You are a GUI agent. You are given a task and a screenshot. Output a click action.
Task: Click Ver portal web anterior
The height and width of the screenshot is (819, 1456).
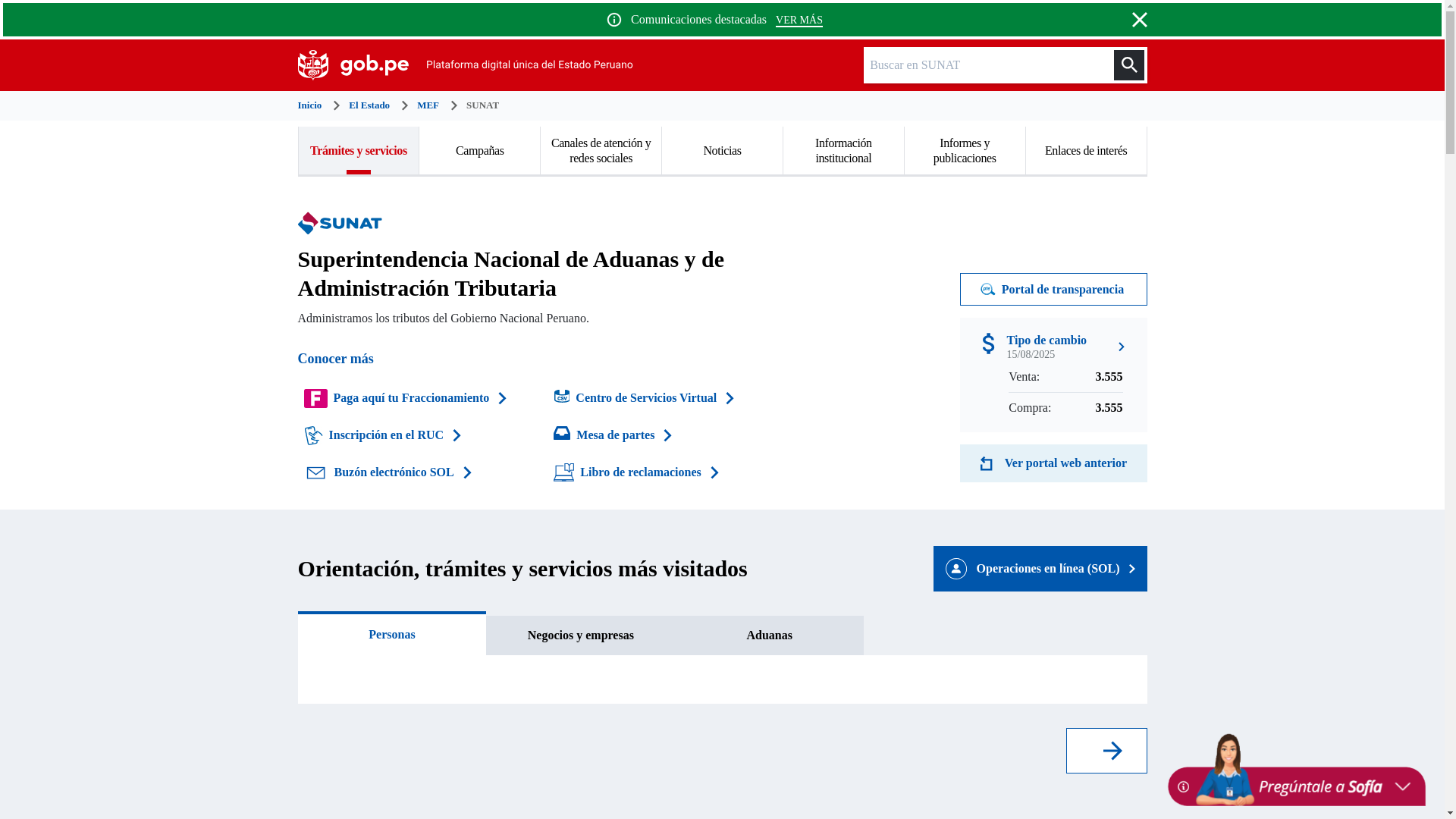pos(1053,463)
